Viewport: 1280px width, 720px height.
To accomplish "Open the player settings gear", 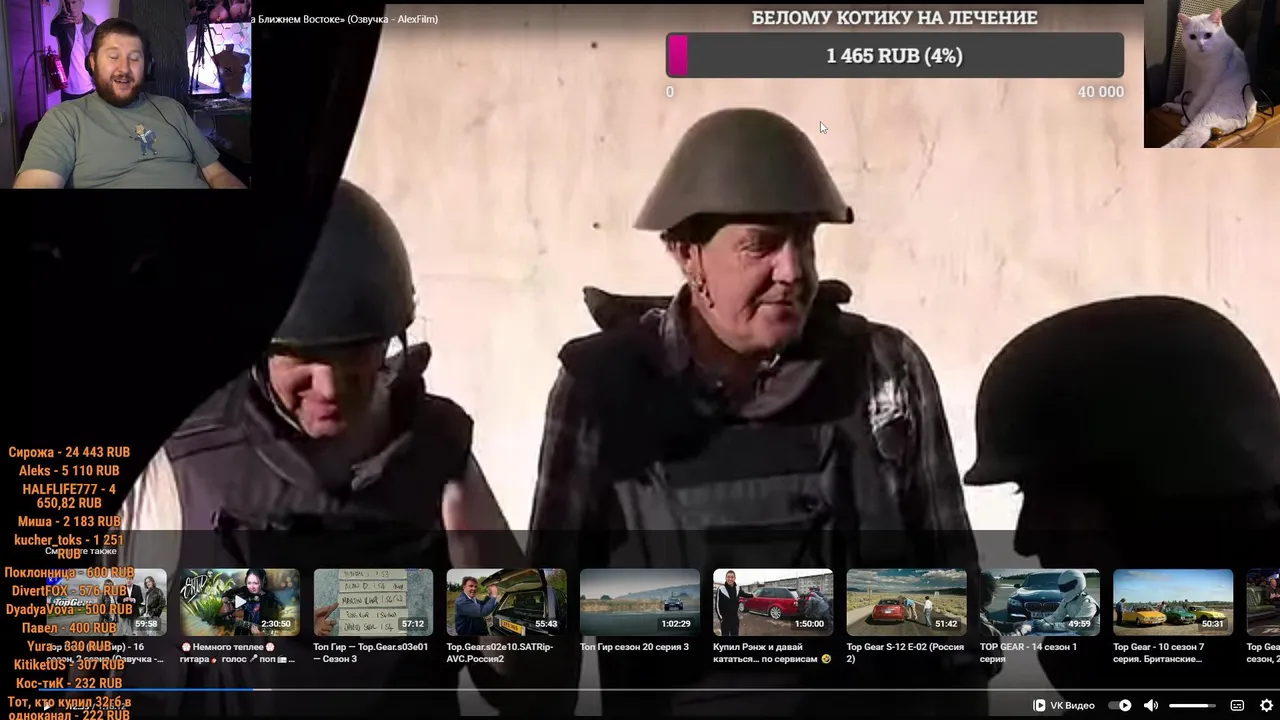I will [x=1266, y=705].
